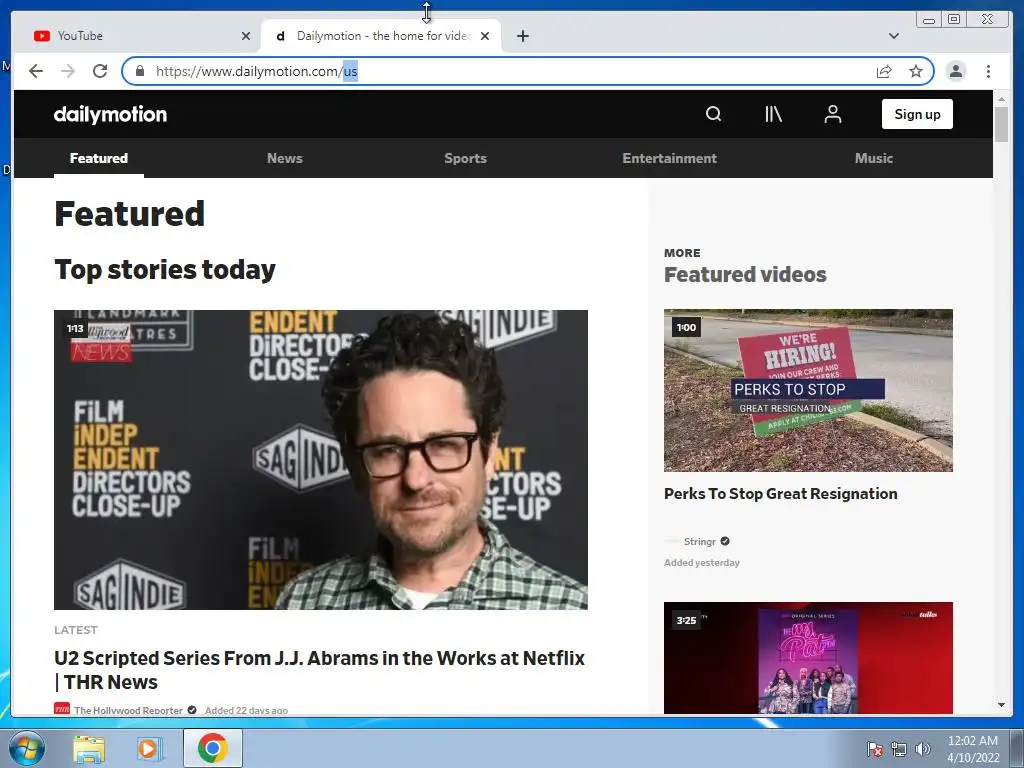This screenshot has width=1024, height=768.
Task: Open The Hollywood Reporter channel link
Action: pyautogui.click(x=128, y=711)
